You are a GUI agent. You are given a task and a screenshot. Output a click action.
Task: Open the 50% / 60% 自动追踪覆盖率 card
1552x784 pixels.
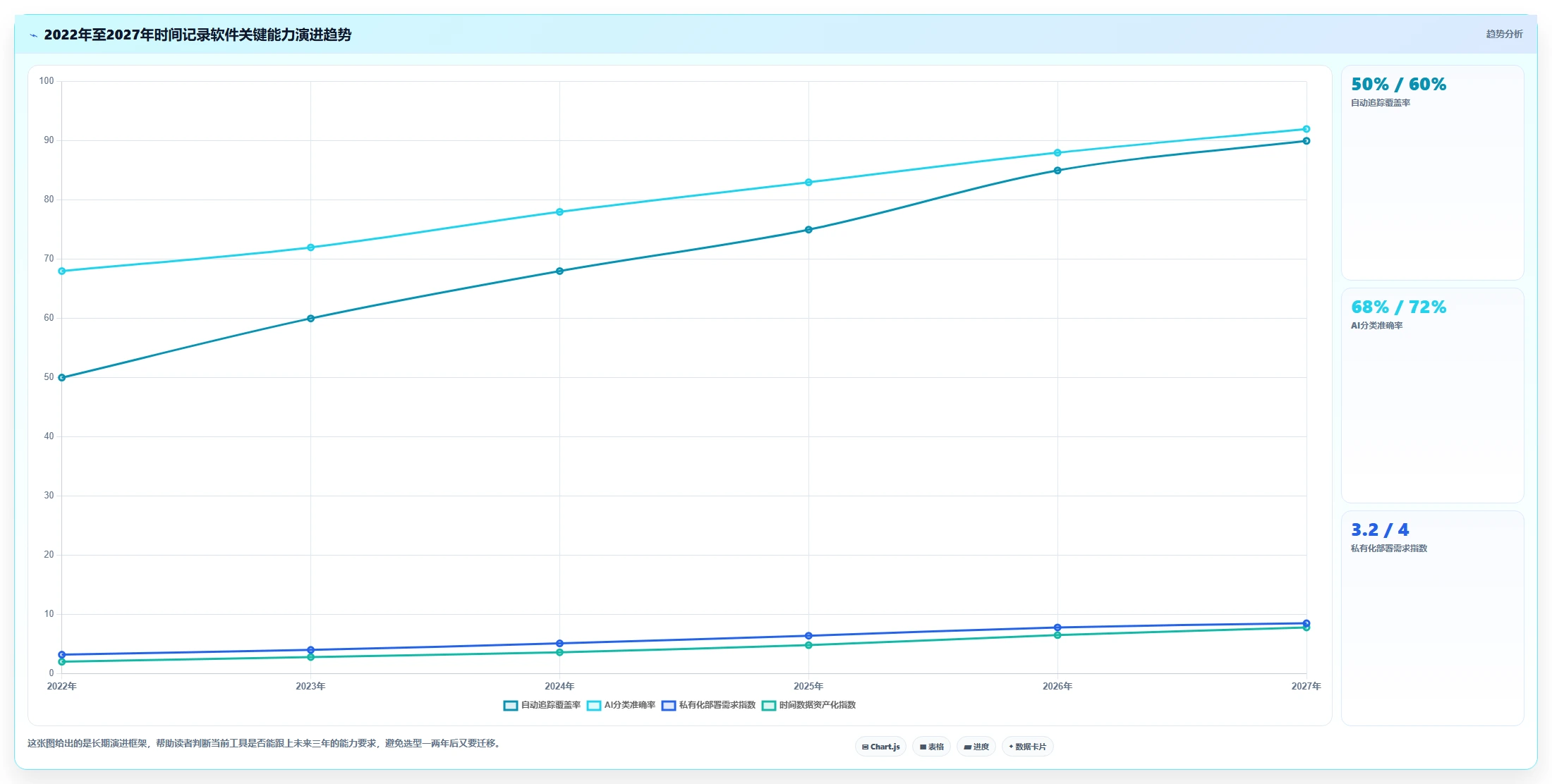click(x=1432, y=173)
